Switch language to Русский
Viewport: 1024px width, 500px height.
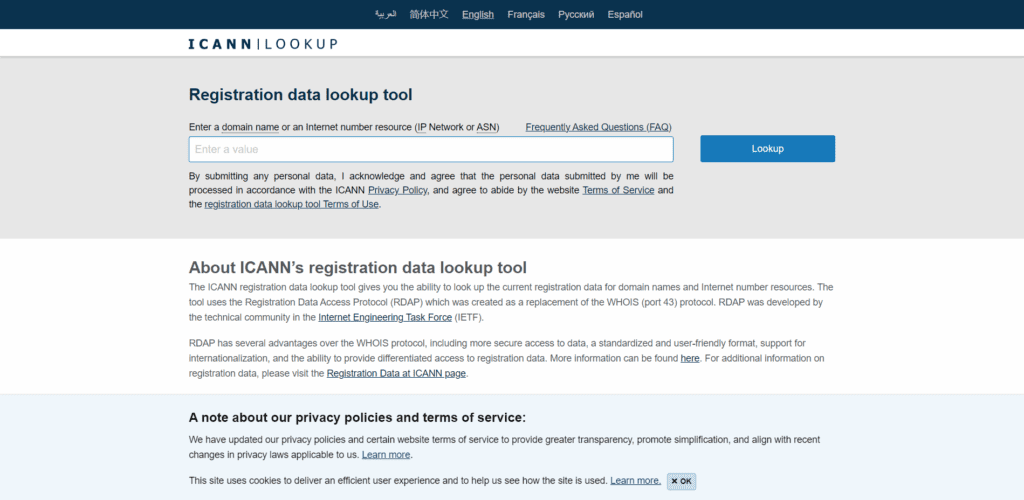[x=576, y=14]
